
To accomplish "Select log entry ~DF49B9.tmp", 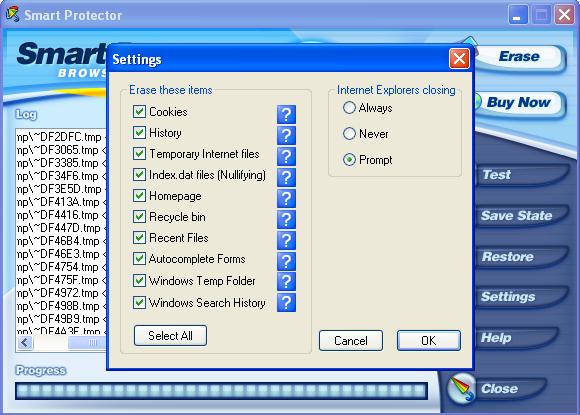I will [61, 319].
